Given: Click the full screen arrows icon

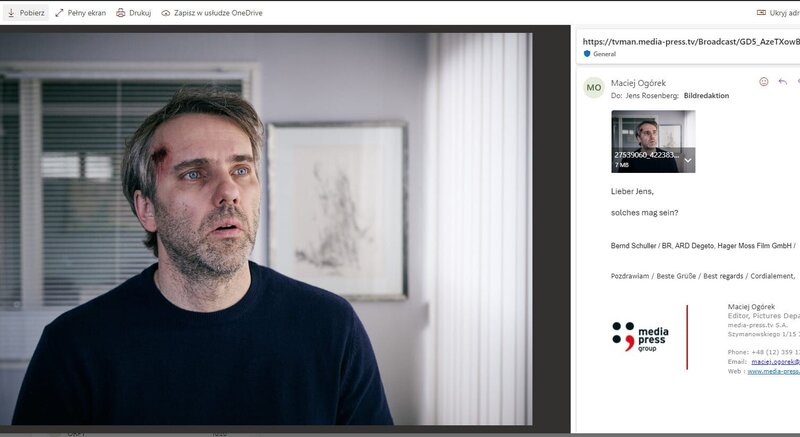Looking at the screenshot, I should [x=60, y=13].
